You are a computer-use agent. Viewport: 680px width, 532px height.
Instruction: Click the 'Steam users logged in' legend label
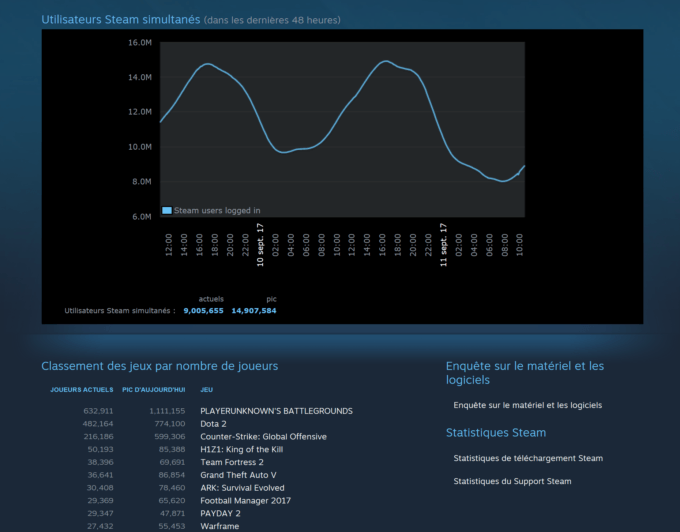tap(217, 210)
